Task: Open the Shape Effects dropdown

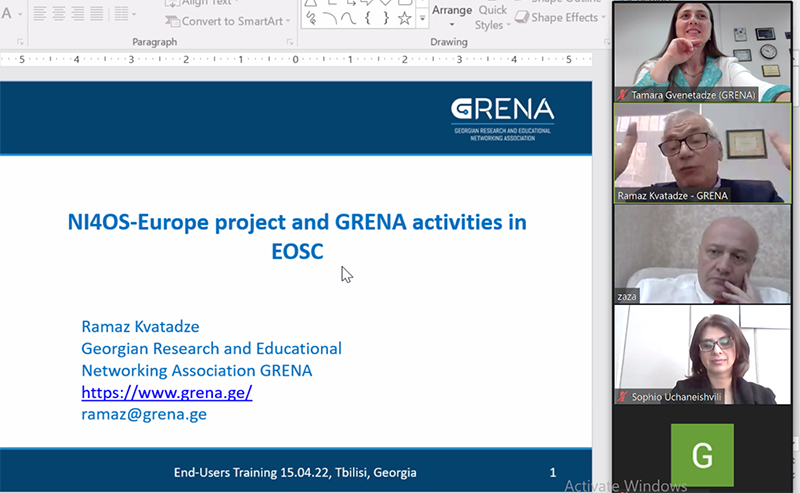Action: coord(560,17)
